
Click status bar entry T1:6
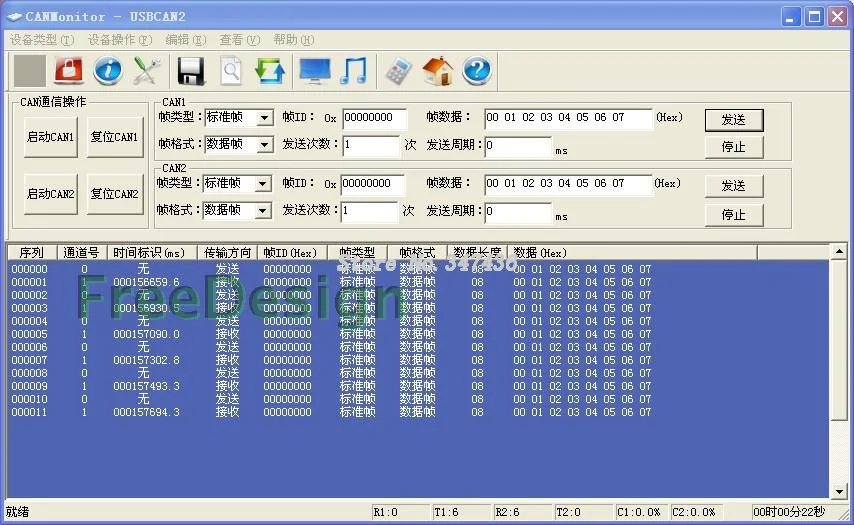461,512
